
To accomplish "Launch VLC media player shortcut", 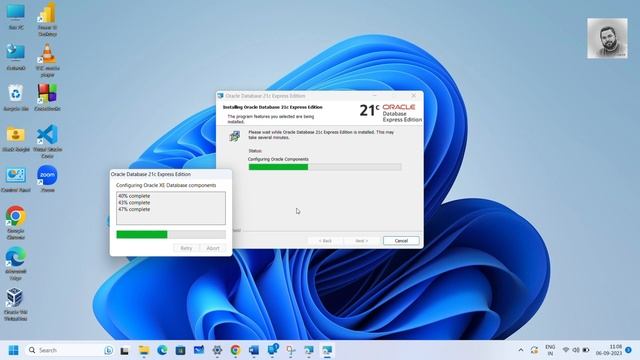I will 47,60.
